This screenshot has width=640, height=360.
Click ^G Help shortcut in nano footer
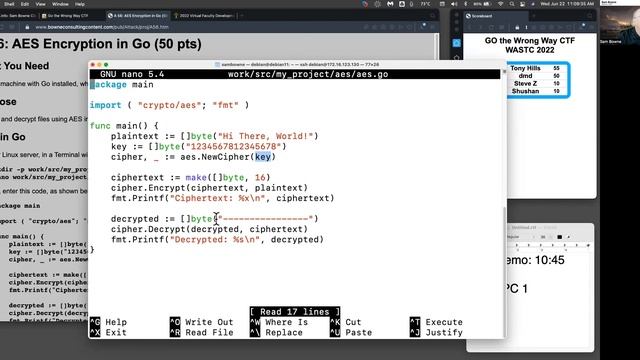tap(109, 322)
